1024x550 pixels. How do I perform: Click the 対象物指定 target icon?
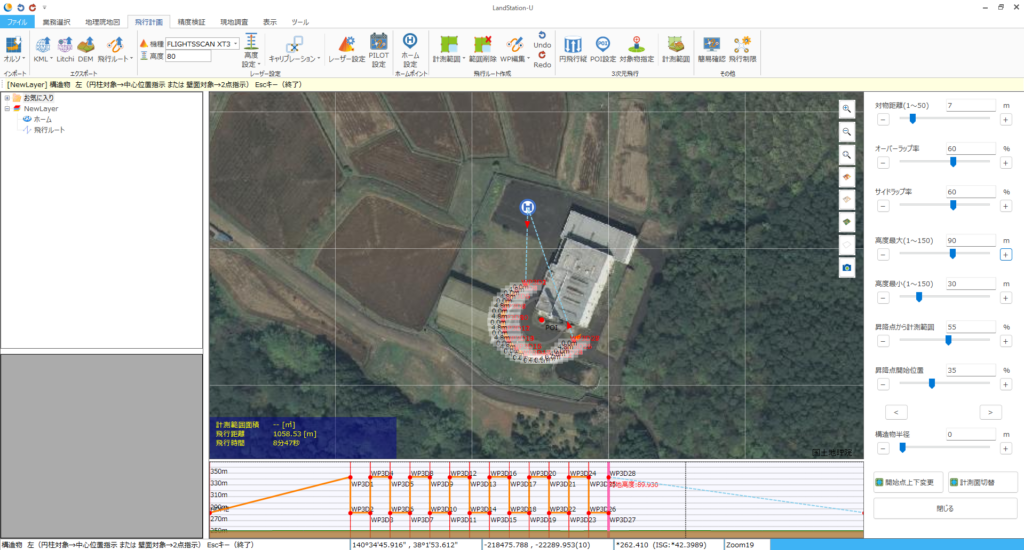[636, 45]
